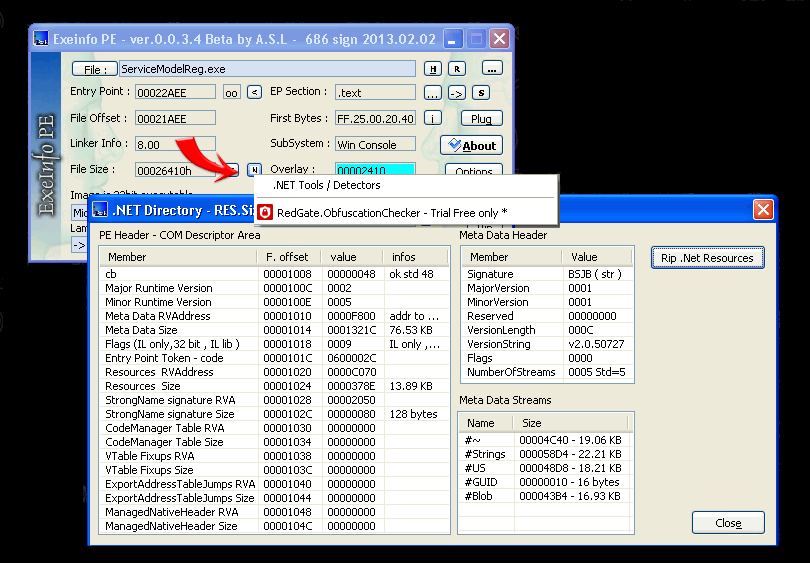Select RedGate.ObfuscationChecker menu entry
810x563 pixels.
(x=406, y=212)
